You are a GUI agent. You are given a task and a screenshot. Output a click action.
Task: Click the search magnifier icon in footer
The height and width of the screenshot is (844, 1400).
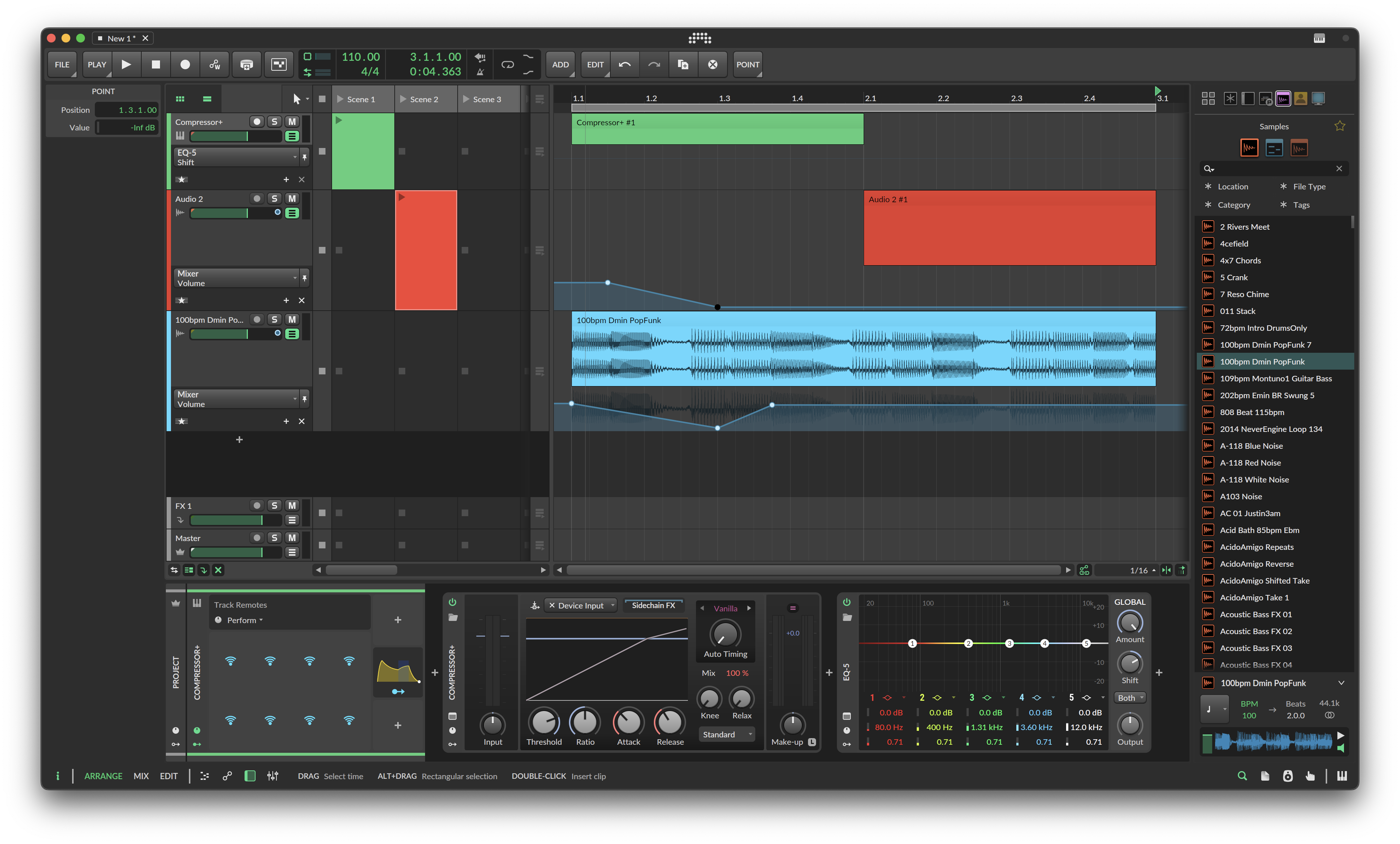point(1242,776)
